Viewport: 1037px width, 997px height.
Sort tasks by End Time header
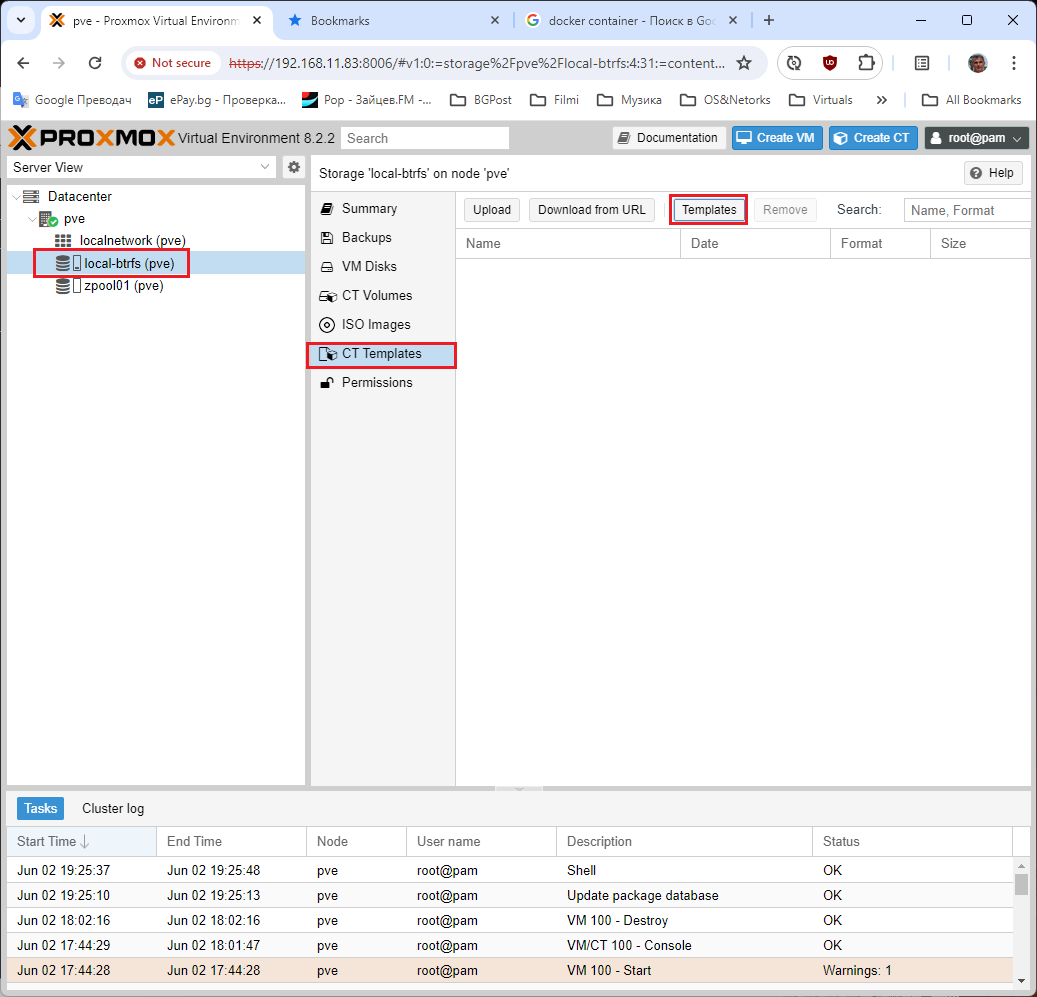coord(231,841)
